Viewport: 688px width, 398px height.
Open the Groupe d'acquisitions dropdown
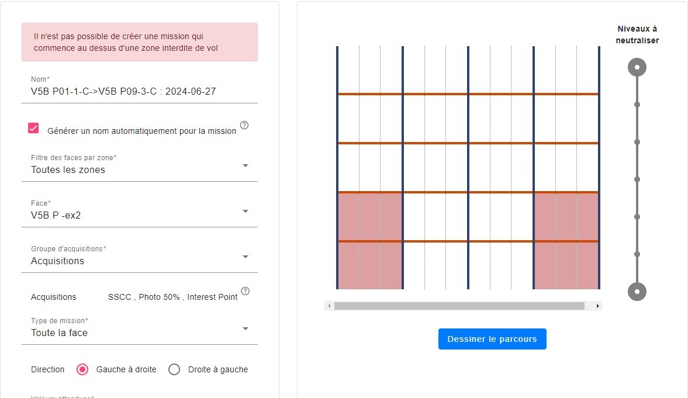pos(140,257)
